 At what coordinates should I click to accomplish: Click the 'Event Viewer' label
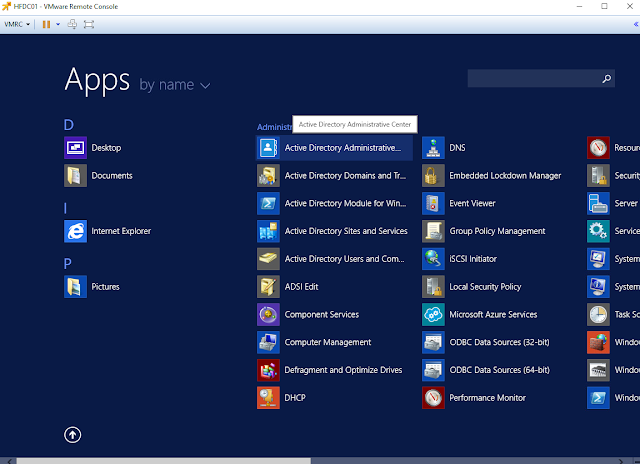472,203
